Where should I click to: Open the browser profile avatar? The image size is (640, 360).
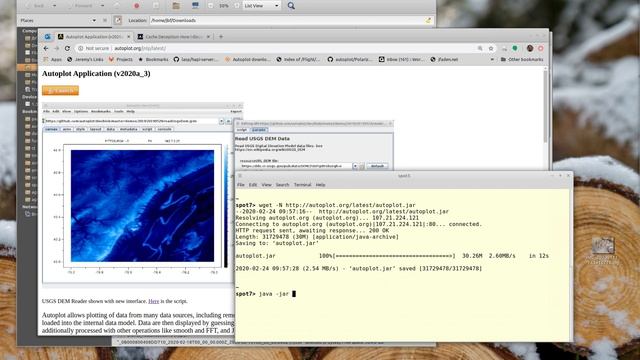[x=530, y=48]
